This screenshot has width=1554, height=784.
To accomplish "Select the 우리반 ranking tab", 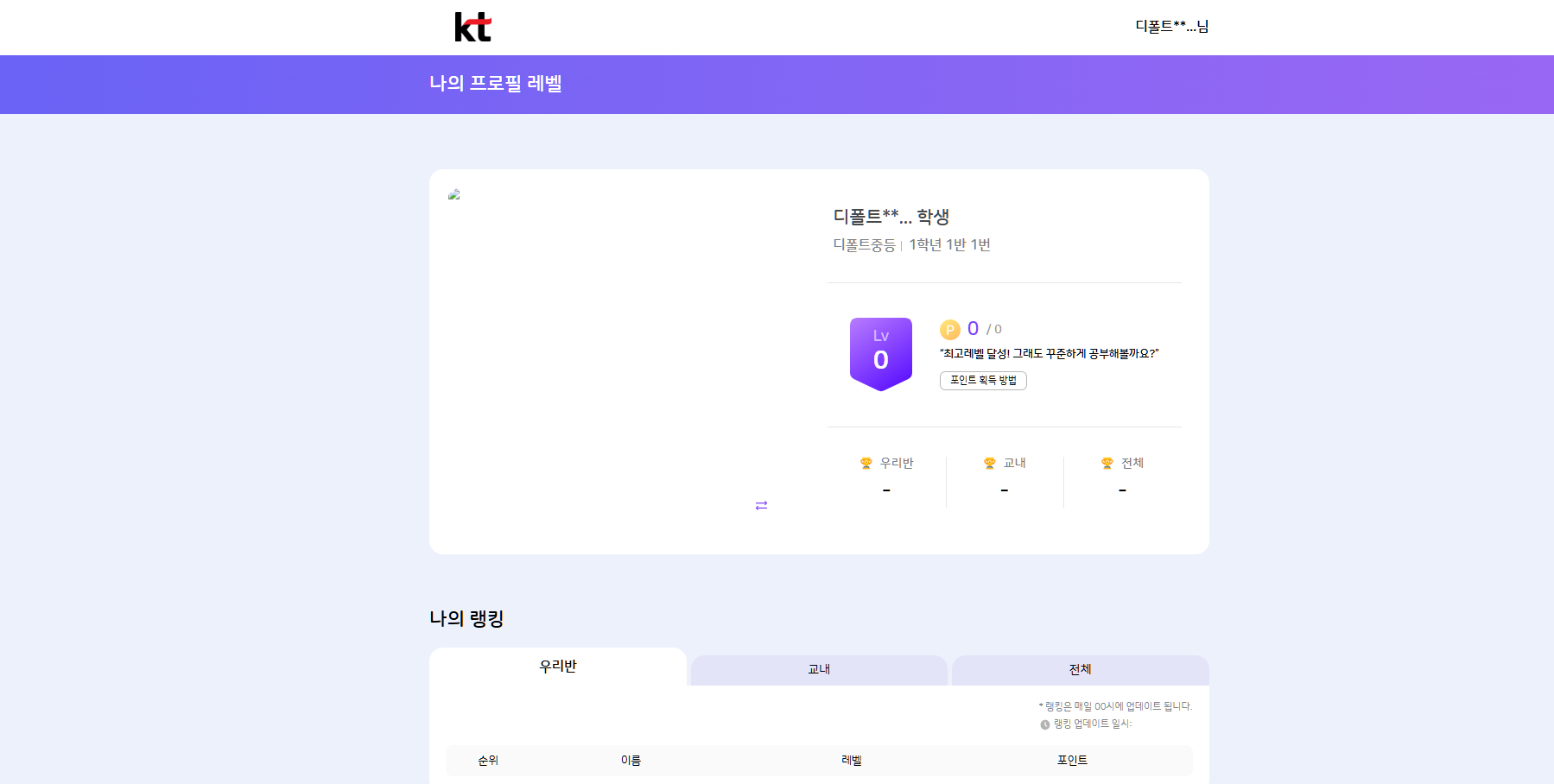I will tap(558, 667).
